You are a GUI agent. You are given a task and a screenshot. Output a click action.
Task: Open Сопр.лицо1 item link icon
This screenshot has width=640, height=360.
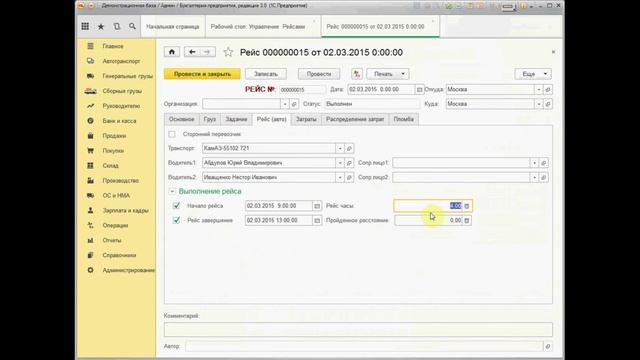tap(543, 163)
